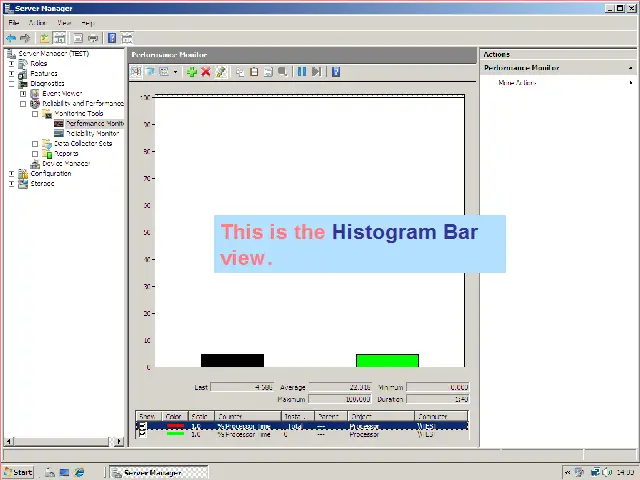Click the green Add counter plus icon
Viewport: 640px width, 480px height.
(192, 72)
